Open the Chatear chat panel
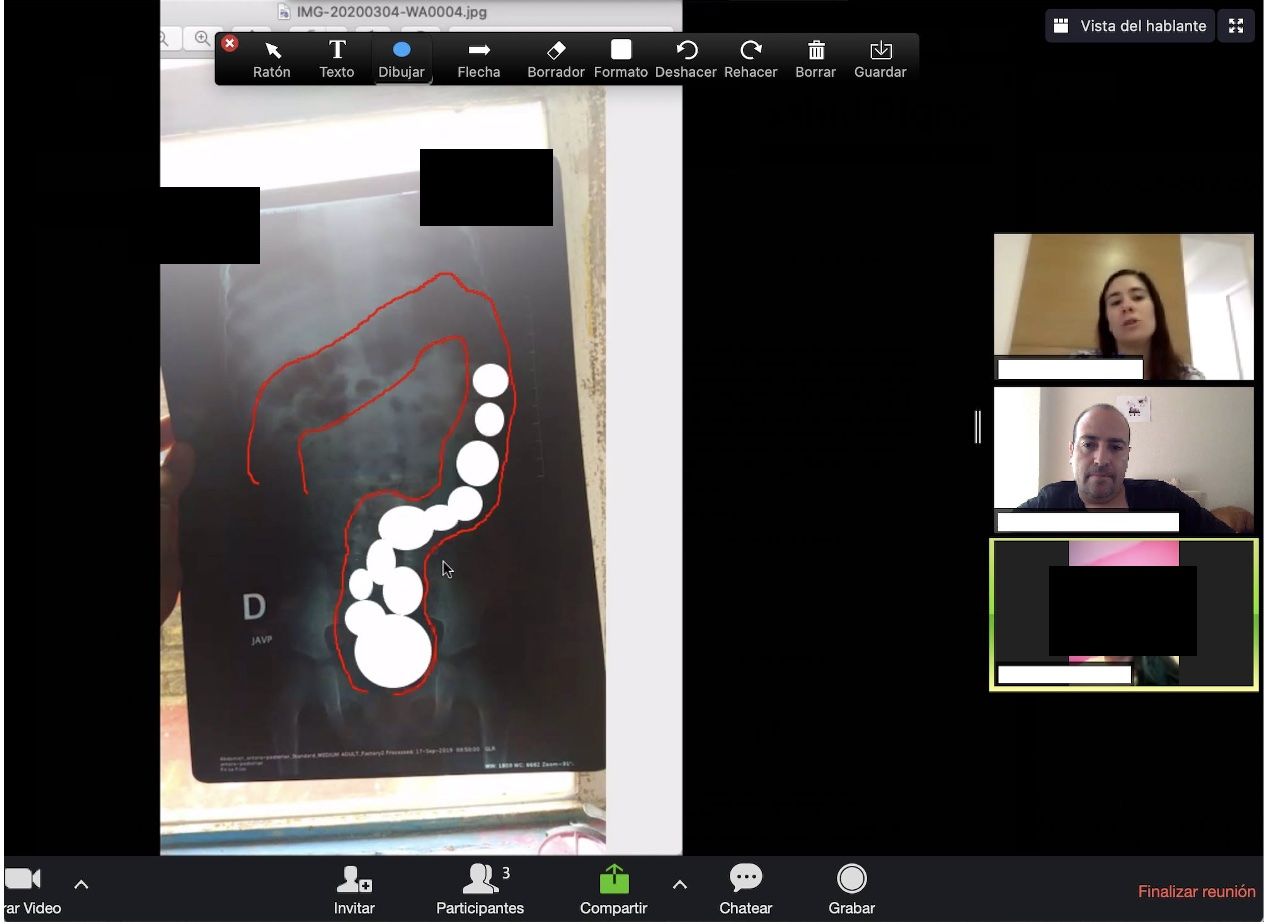The height and width of the screenshot is (924, 1266). coord(746,891)
